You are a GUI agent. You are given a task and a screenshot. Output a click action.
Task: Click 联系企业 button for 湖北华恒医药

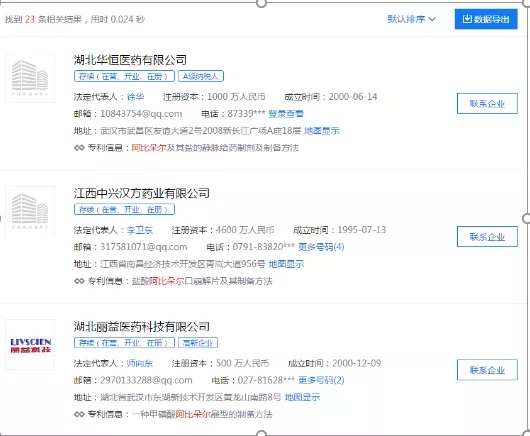point(487,103)
